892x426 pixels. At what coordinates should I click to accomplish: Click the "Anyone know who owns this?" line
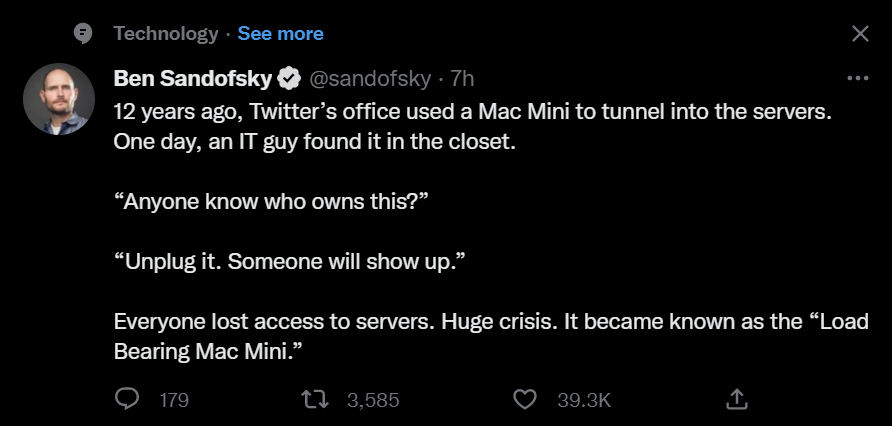(x=270, y=201)
